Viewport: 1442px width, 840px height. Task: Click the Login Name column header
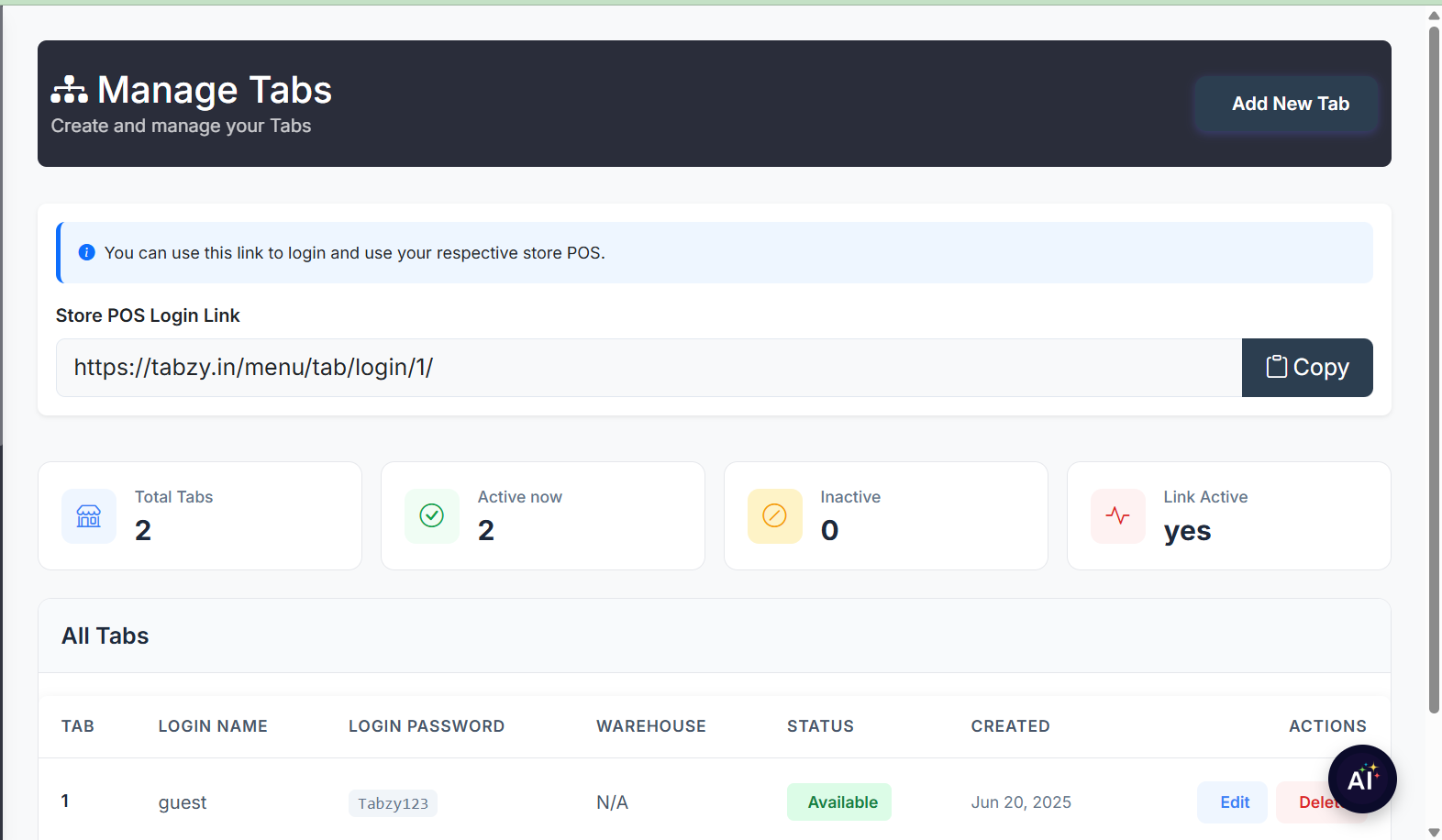213,726
